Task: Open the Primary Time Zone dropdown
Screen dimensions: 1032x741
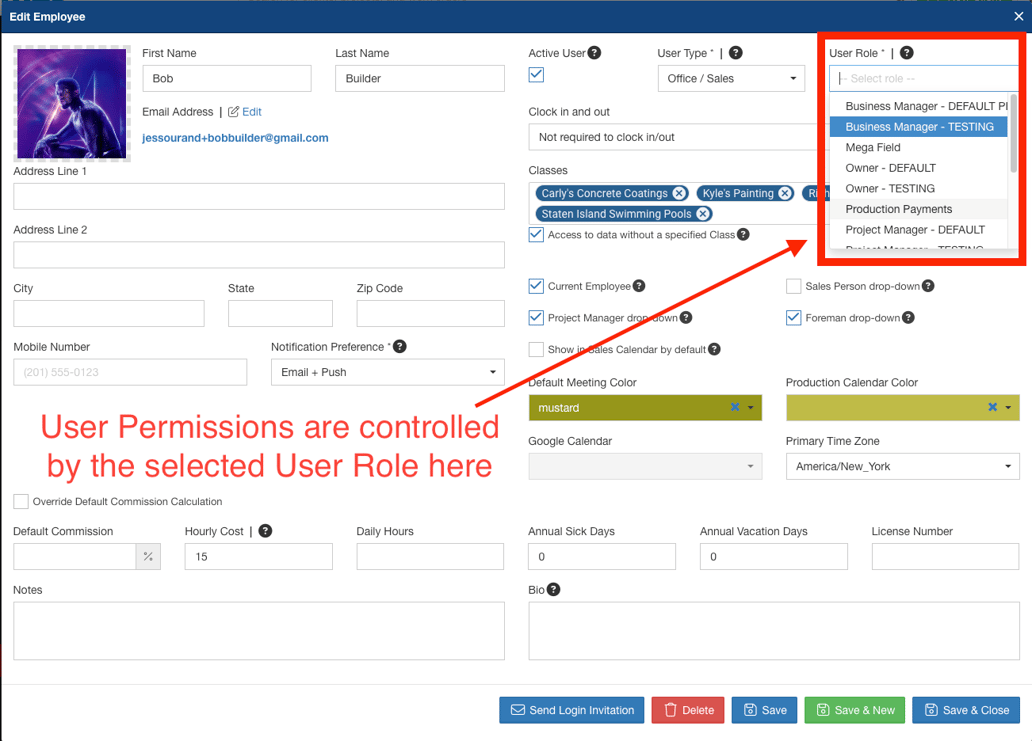Action: click(902, 466)
